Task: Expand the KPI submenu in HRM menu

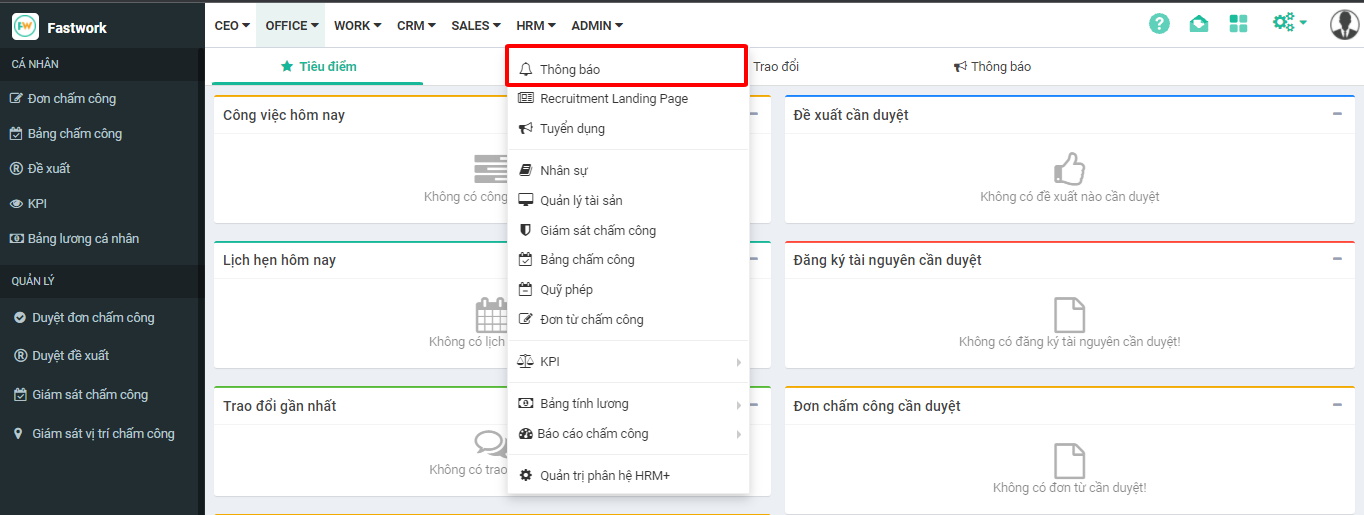Action: click(x=628, y=362)
